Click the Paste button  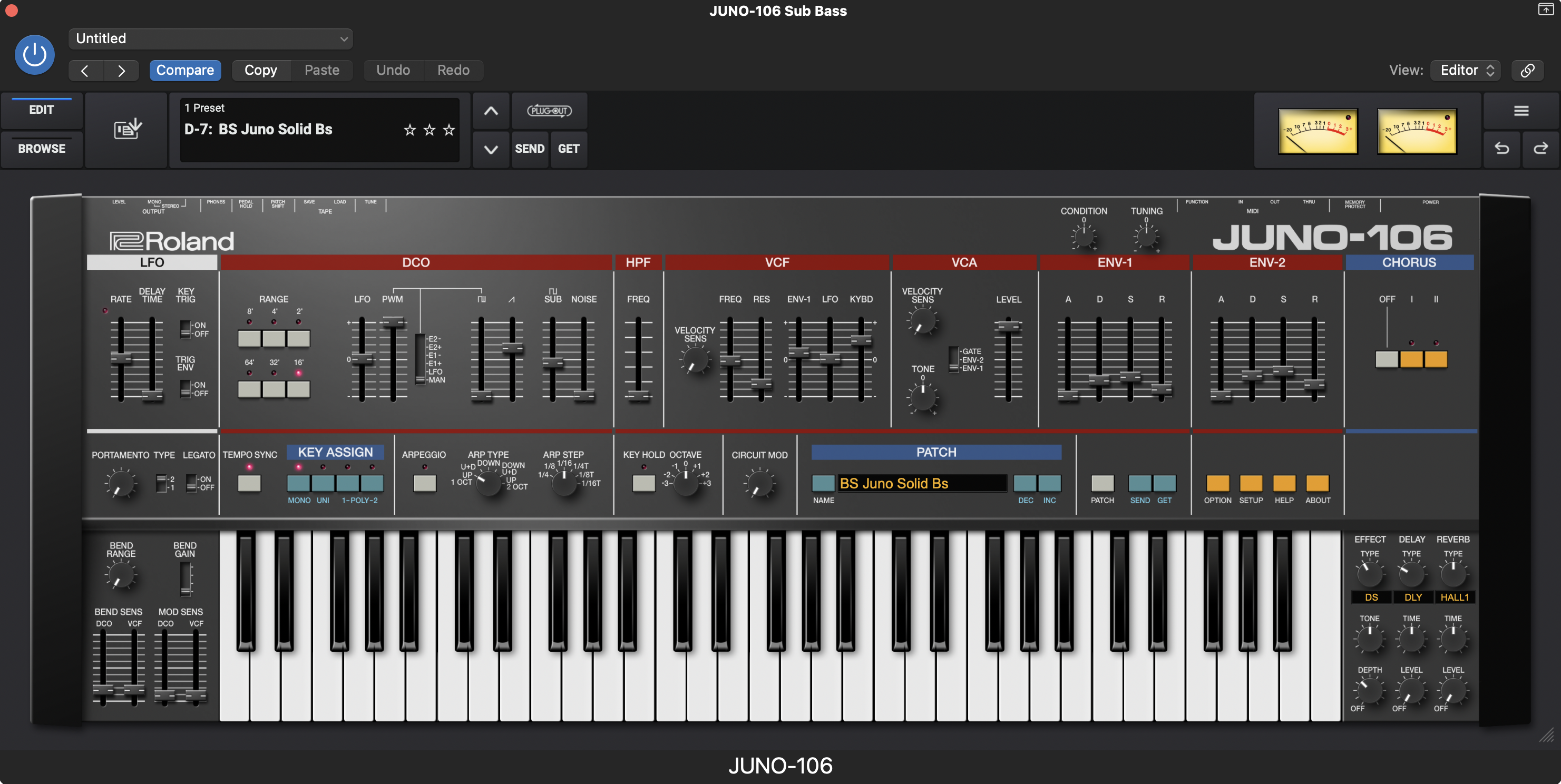[x=322, y=70]
